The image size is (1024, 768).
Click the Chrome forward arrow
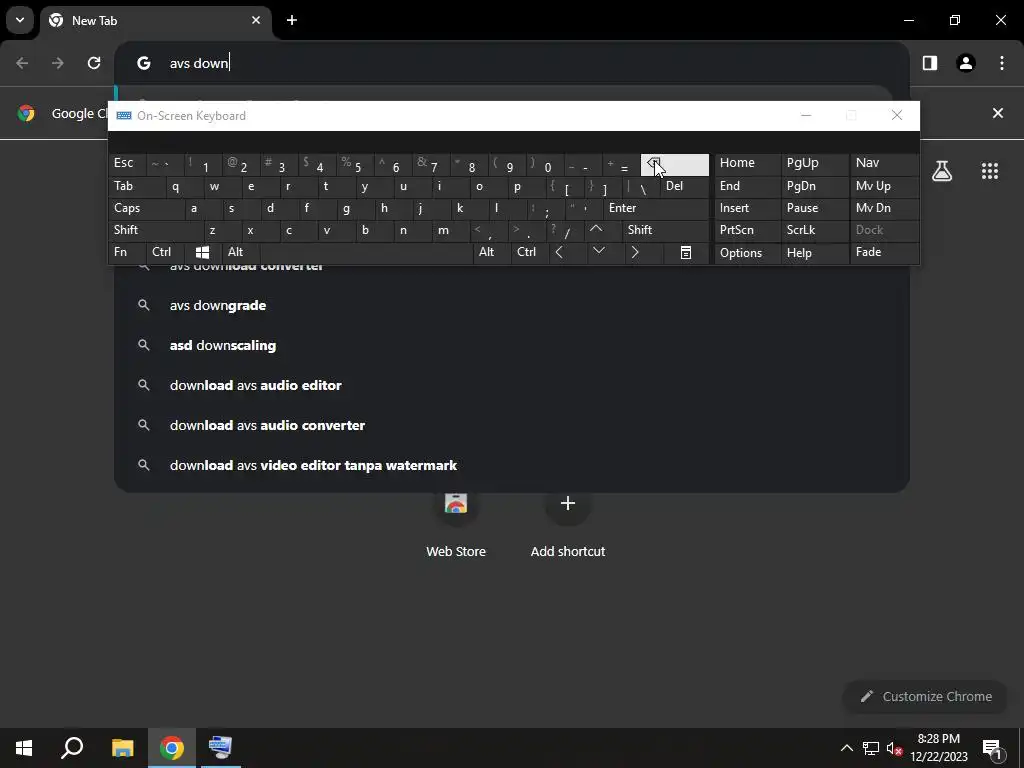[58, 63]
